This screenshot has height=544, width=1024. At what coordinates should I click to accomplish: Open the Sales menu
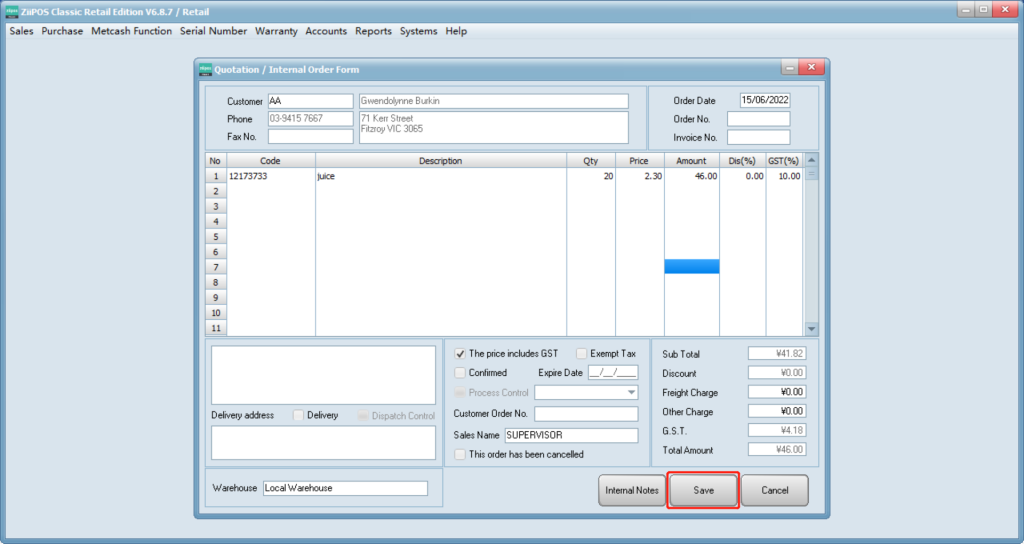(21, 31)
